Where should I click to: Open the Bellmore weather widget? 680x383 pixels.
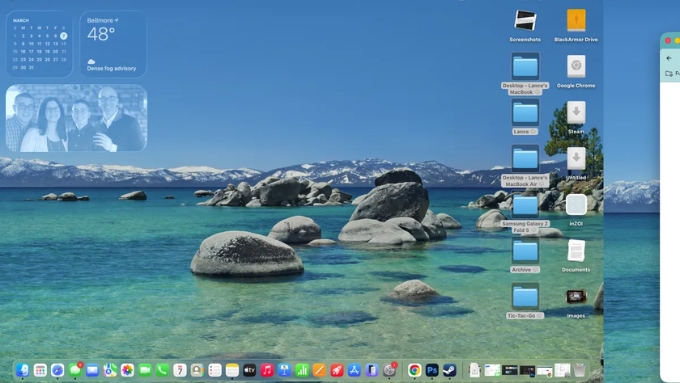[113, 44]
